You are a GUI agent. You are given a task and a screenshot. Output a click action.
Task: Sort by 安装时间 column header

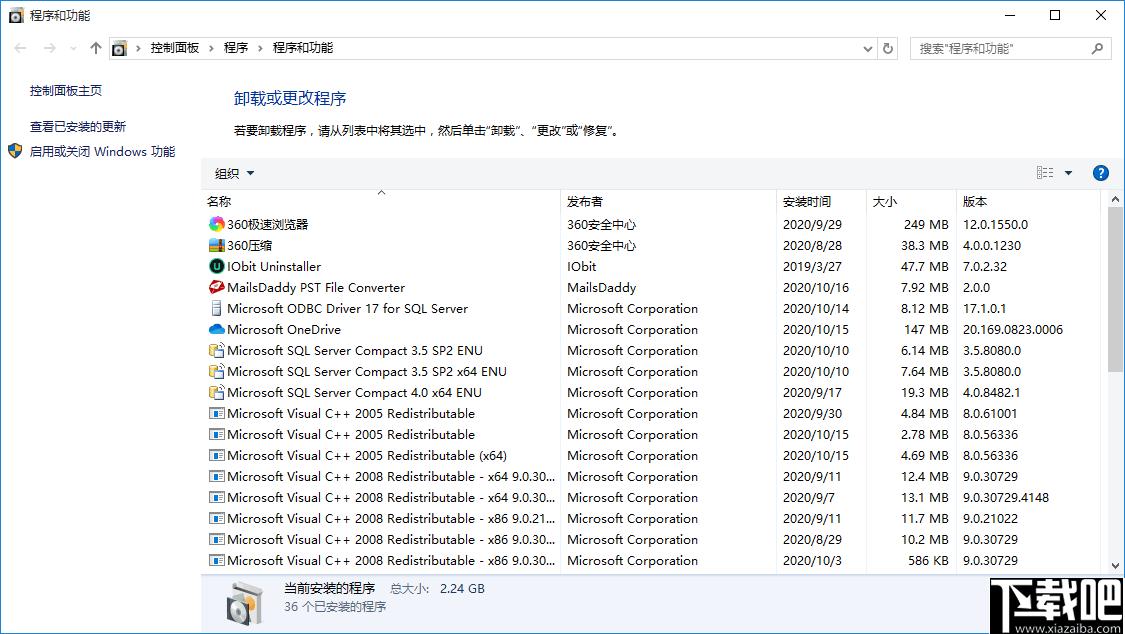click(822, 202)
